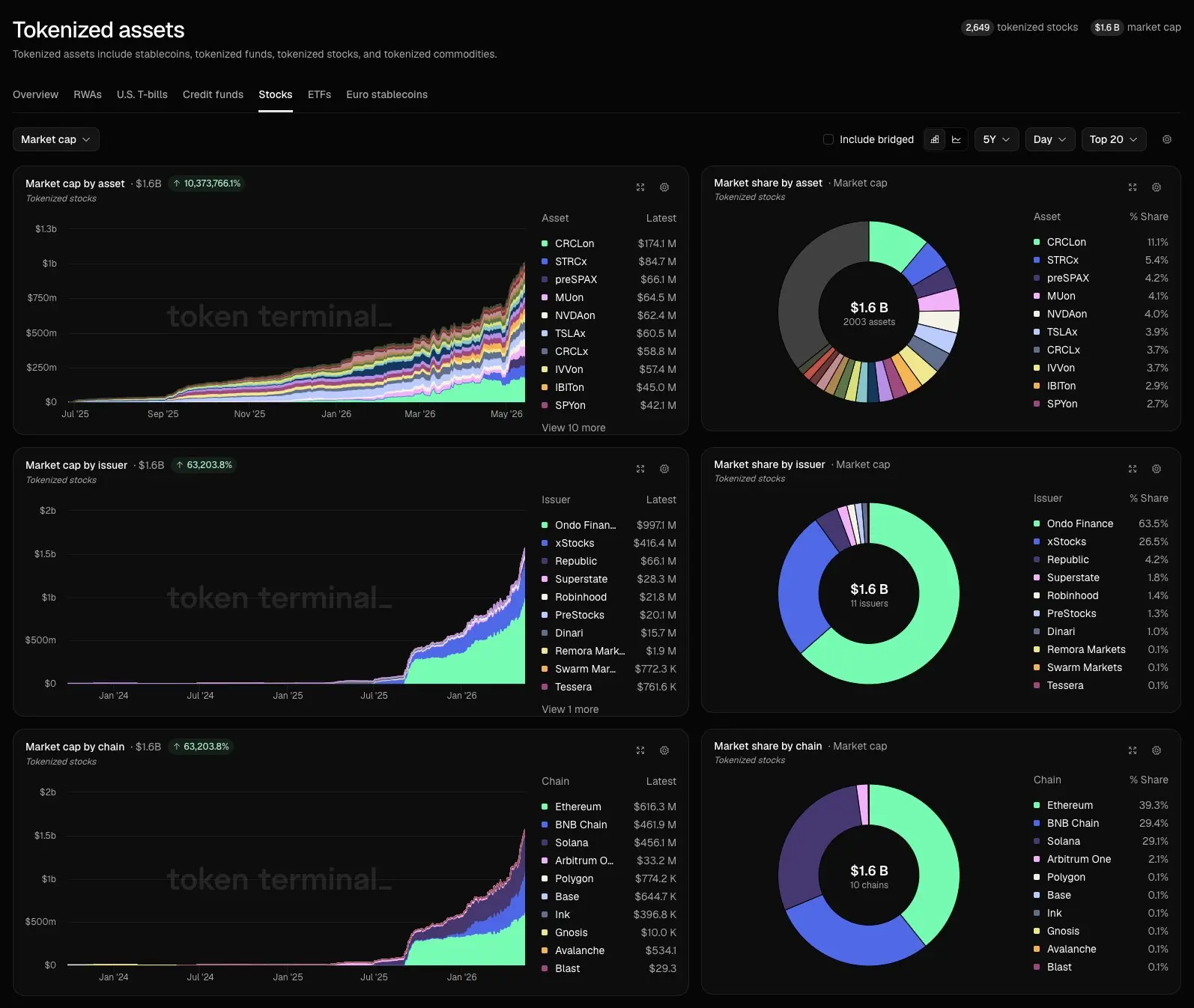The image size is (1194, 1008).
Task: Toggle CRCLon series in Market cap by asset legend
Action: pyautogui.click(x=609, y=243)
